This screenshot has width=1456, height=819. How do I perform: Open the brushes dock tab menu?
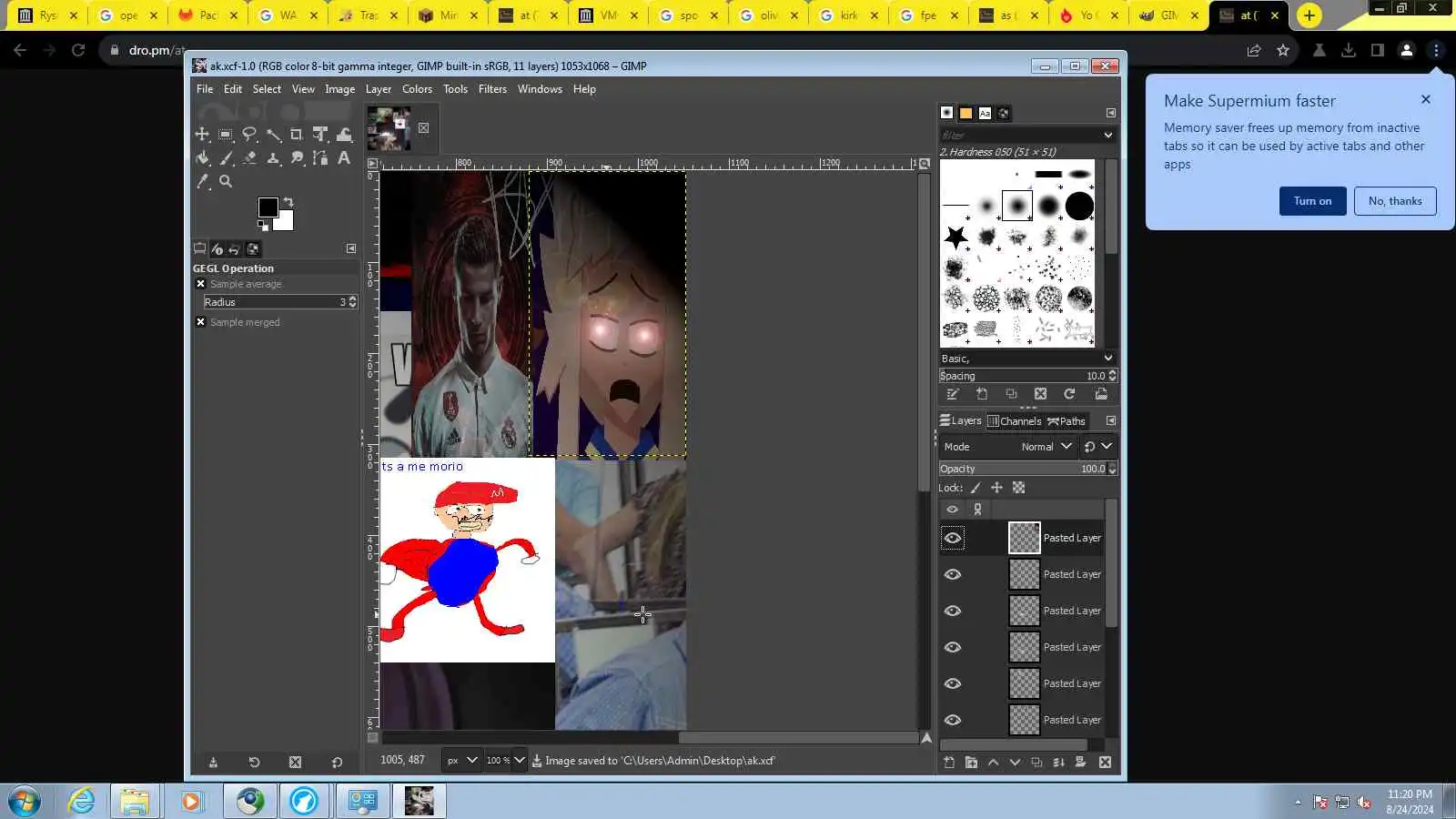1111,113
